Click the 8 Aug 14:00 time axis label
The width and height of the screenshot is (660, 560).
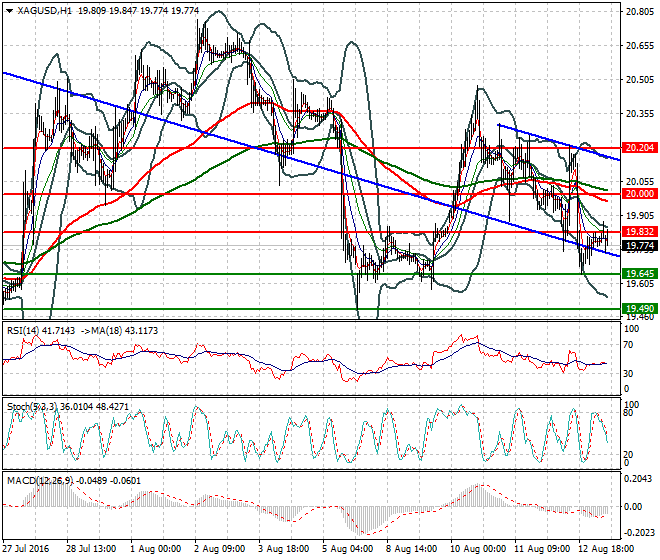pos(411,549)
